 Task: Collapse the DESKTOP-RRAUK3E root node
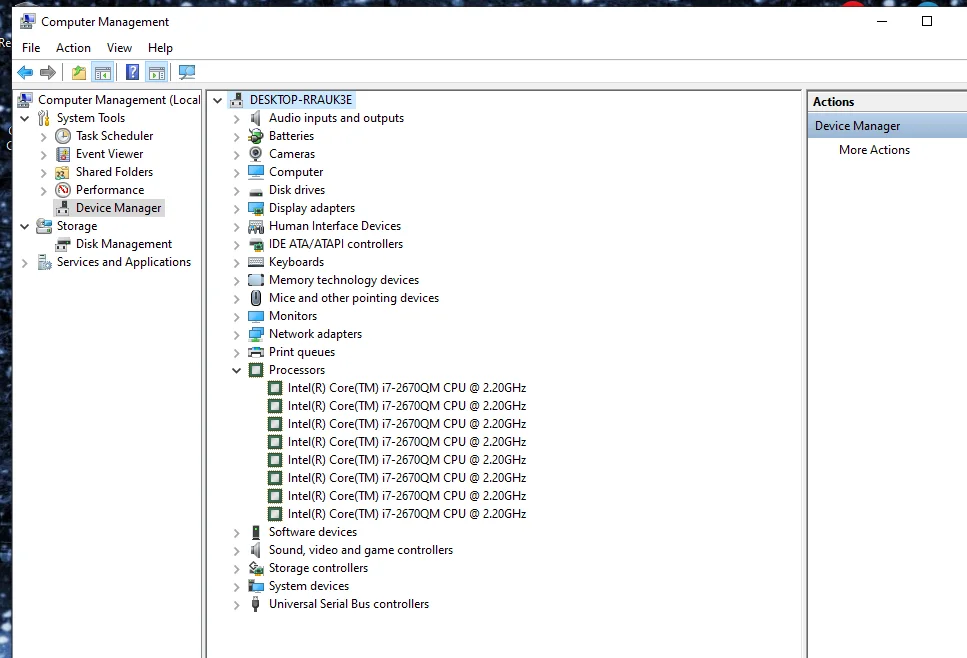coord(217,100)
